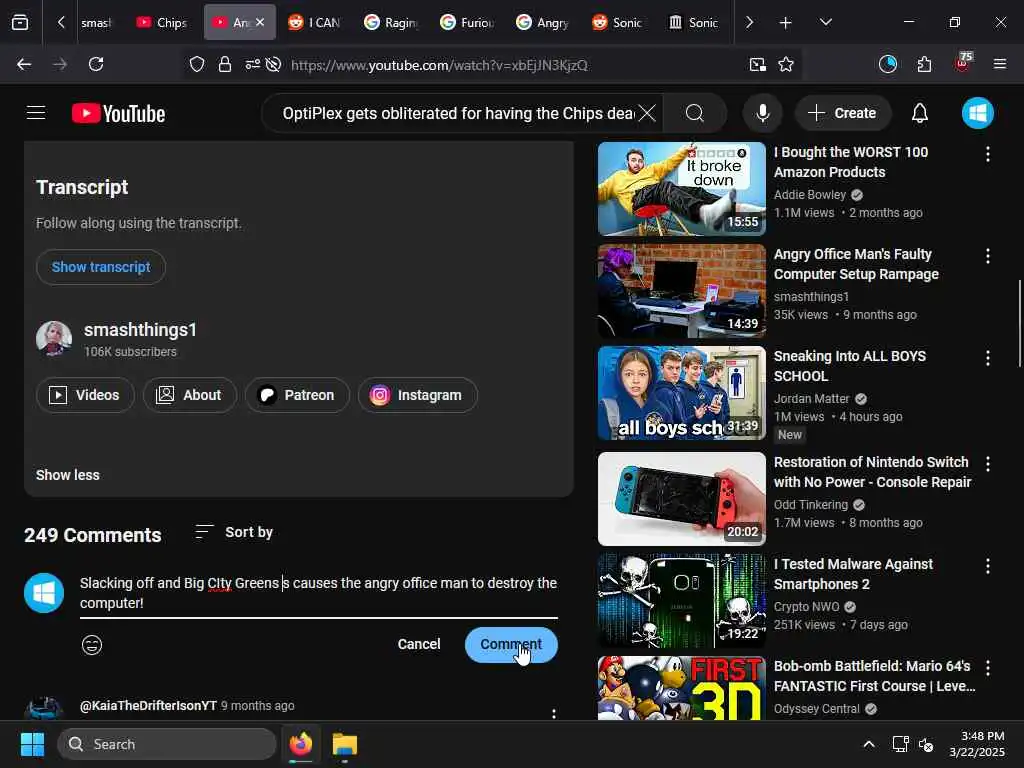Image resolution: width=1024 pixels, height=768 pixels.
Task: Open Restoration of Nintendo Switch video thumbnail
Action: click(x=681, y=498)
